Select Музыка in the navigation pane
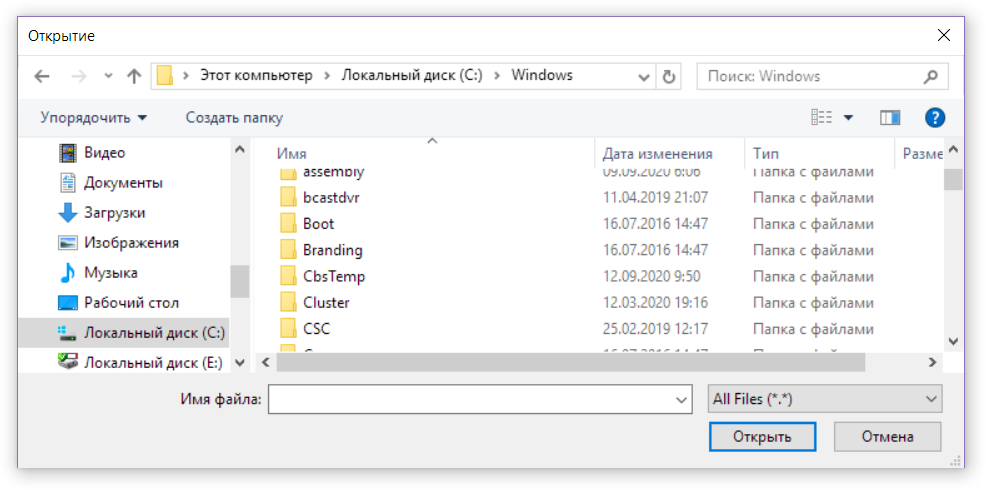 pos(110,273)
